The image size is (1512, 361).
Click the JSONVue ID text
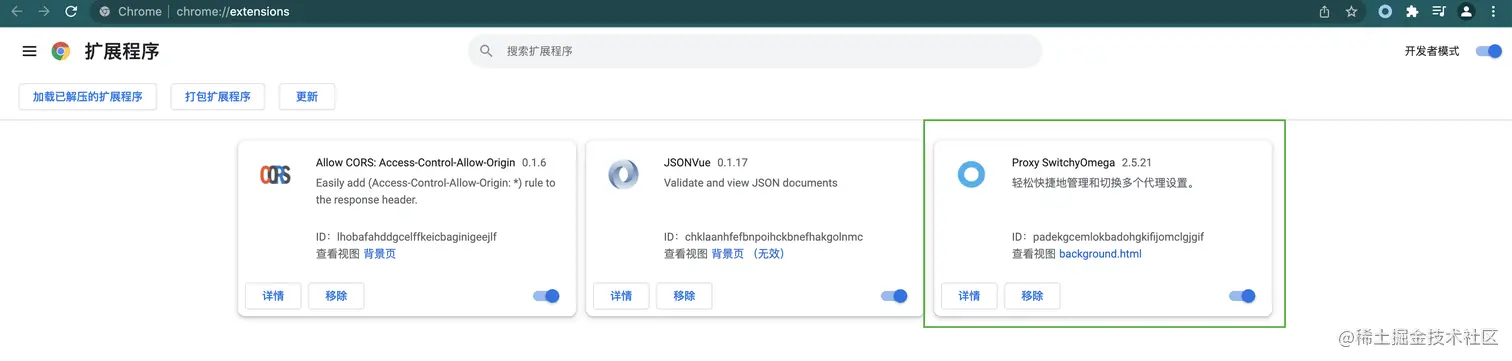(x=763, y=237)
